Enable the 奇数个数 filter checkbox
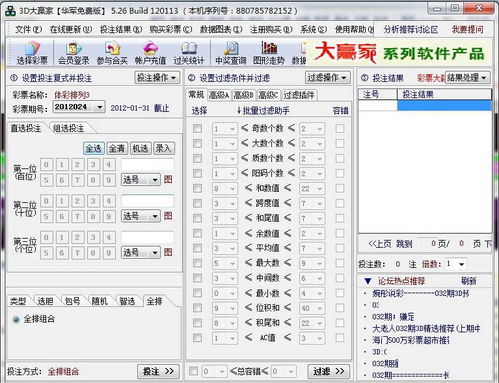The width and height of the screenshot is (499, 383). point(197,128)
